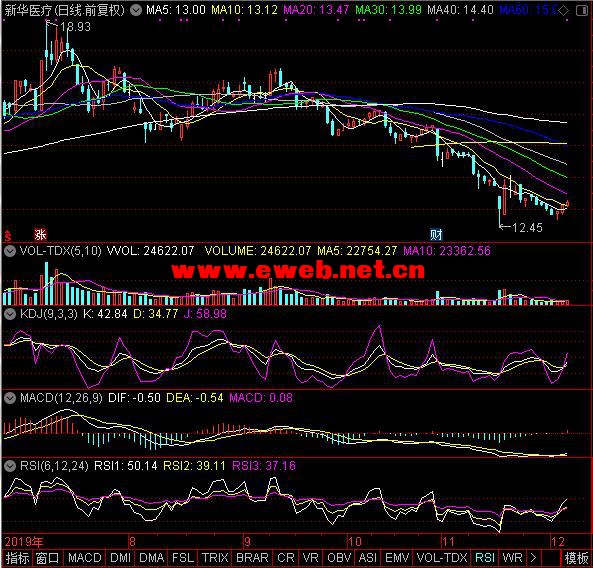Click the month 12 marker on time axis

click(x=557, y=542)
